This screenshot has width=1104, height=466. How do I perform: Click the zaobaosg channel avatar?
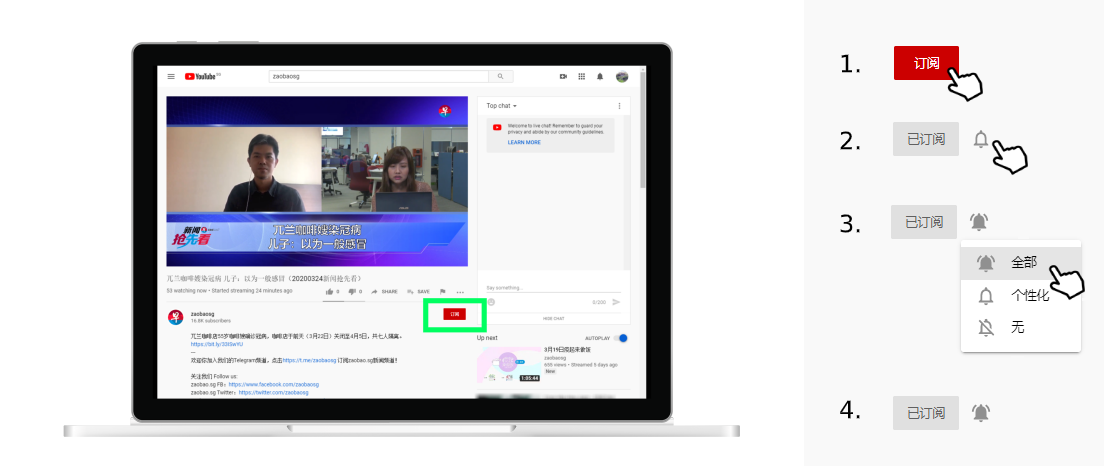(x=176, y=317)
